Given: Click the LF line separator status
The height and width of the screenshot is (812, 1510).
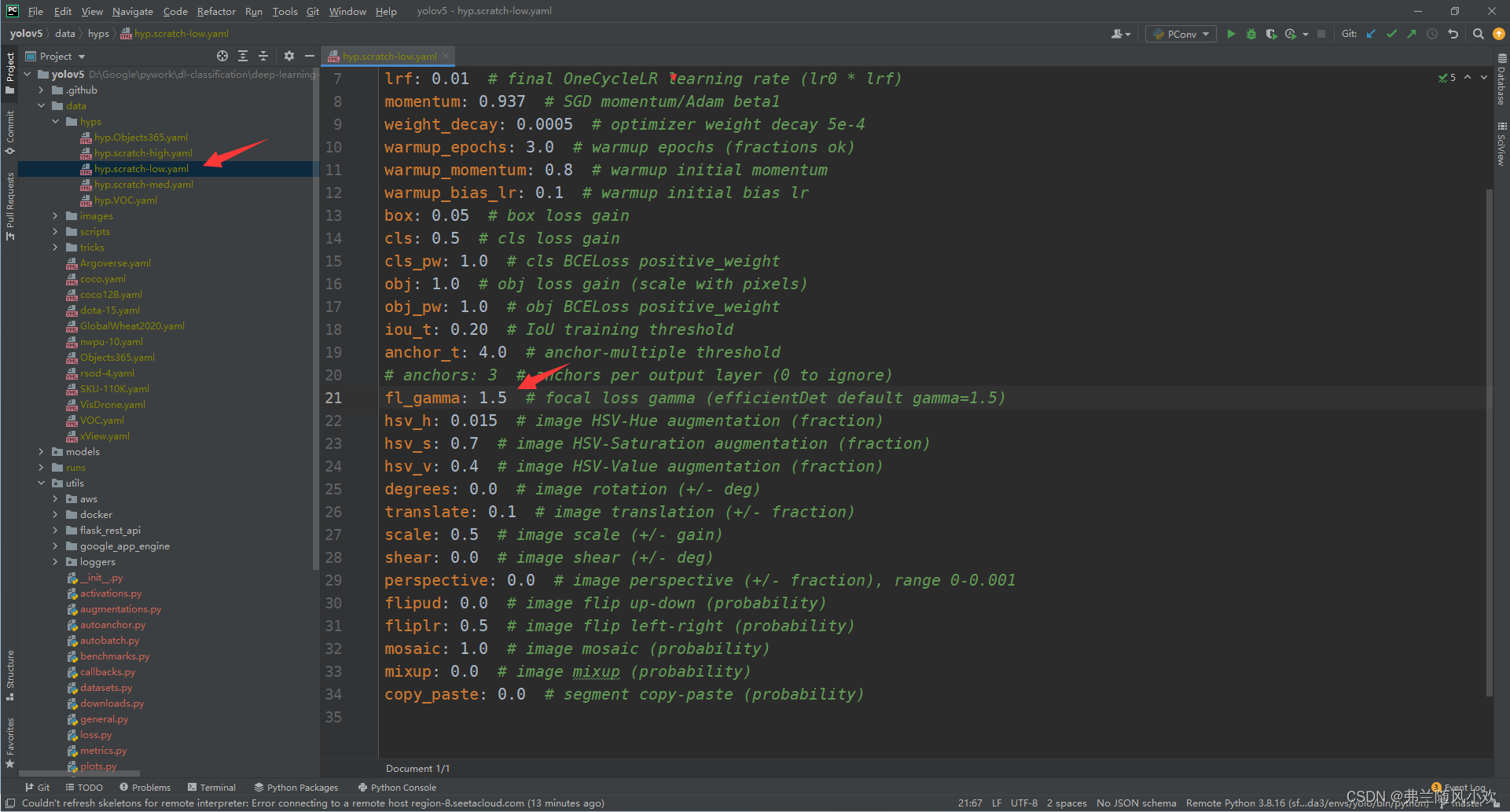Looking at the screenshot, I should pos(996,803).
